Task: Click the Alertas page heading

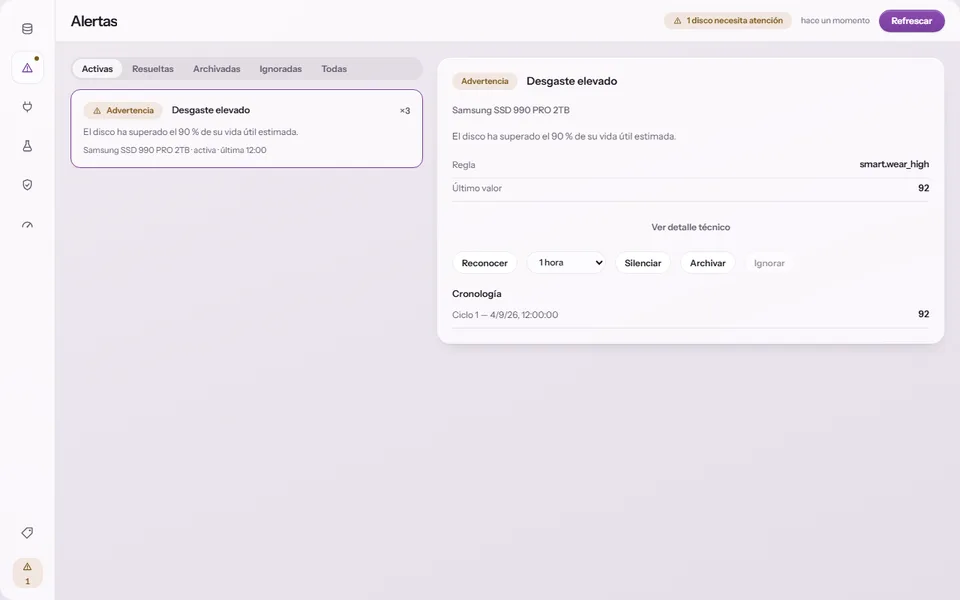Action: tap(94, 21)
